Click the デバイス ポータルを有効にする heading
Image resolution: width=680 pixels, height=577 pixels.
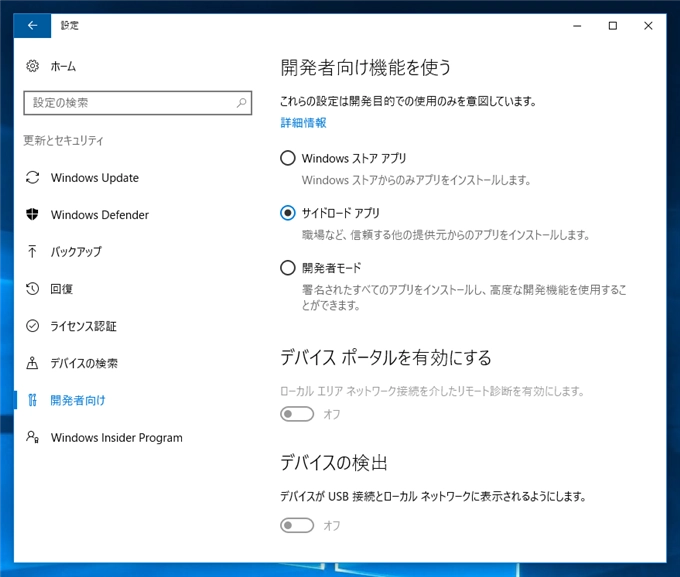tap(386, 357)
